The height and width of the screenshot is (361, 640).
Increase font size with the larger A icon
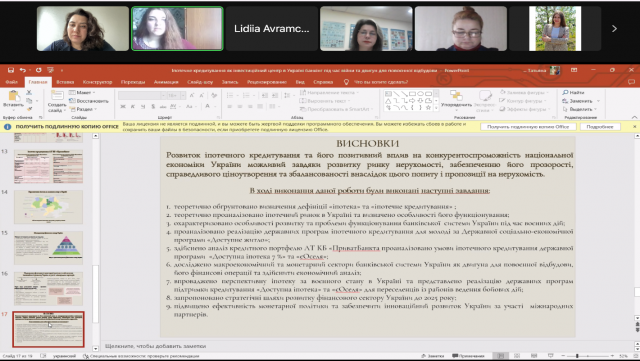pyautogui.click(x=193, y=95)
